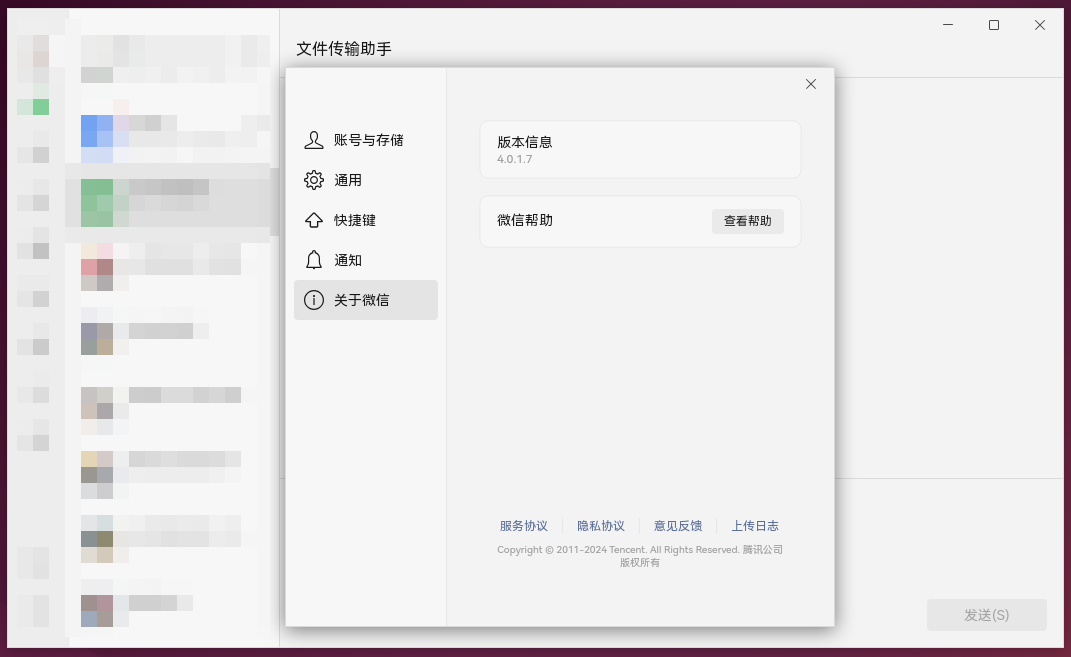Click the 发送(S) button in chat window
The image size is (1071, 657).
pyautogui.click(x=986, y=615)
